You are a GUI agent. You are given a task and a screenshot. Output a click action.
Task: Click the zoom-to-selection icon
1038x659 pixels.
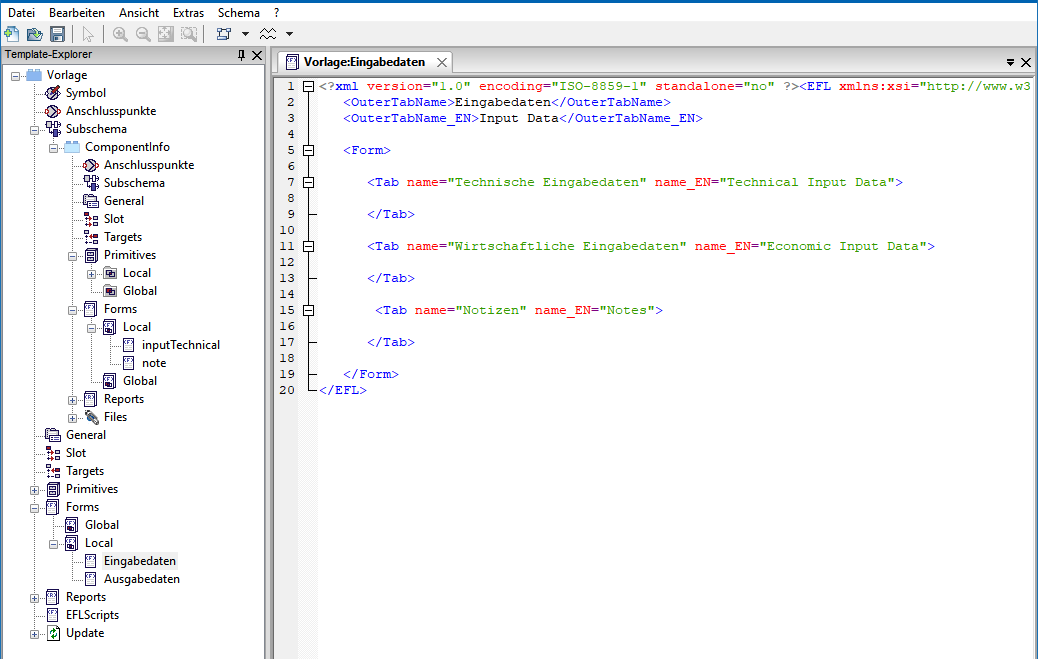pos(189,34)
